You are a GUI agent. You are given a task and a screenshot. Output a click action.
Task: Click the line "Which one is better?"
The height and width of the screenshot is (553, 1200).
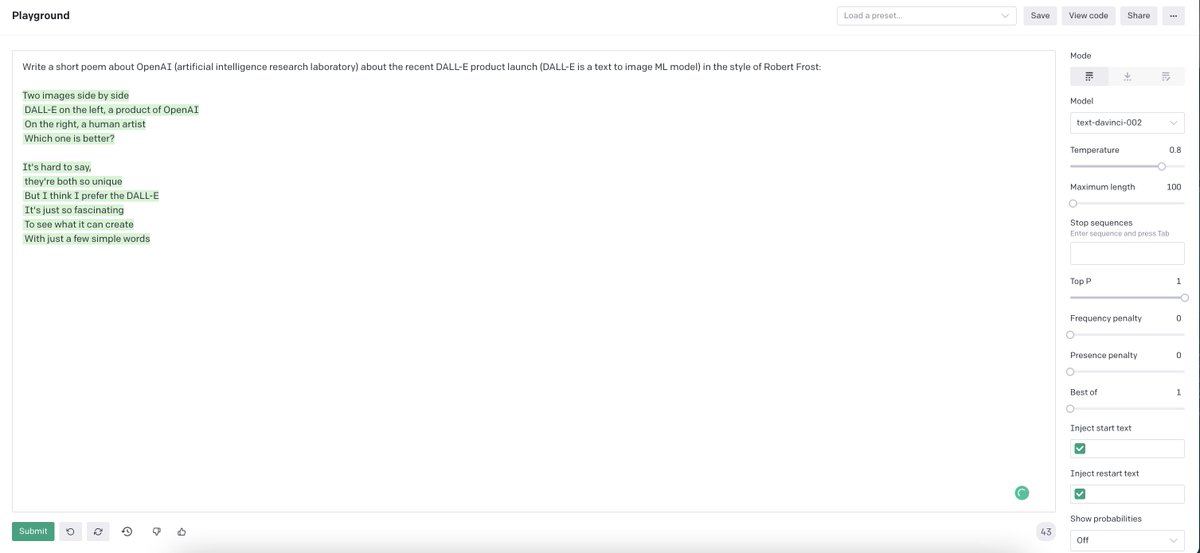click(69, 138)
